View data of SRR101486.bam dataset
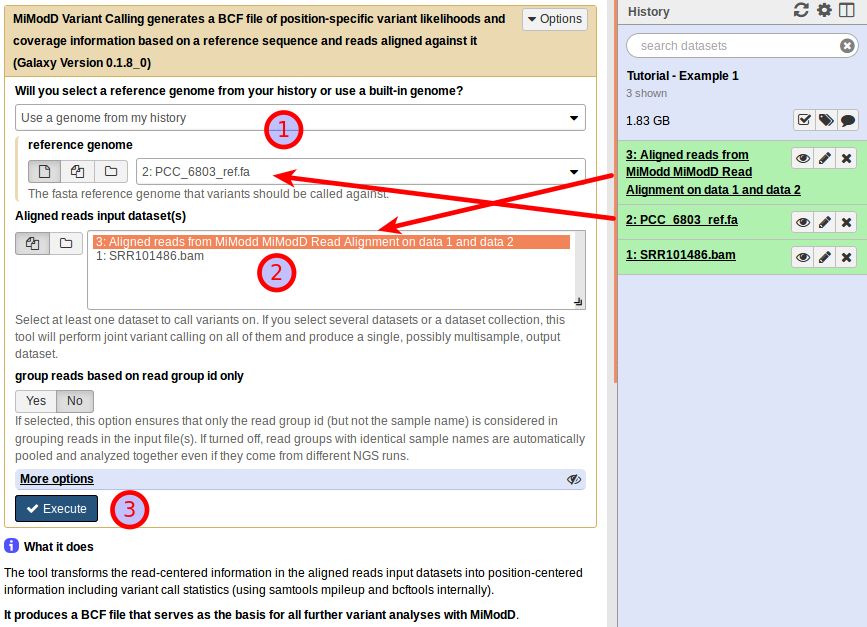The height and width of the screenshot is (627, 867). click(803, 257)
